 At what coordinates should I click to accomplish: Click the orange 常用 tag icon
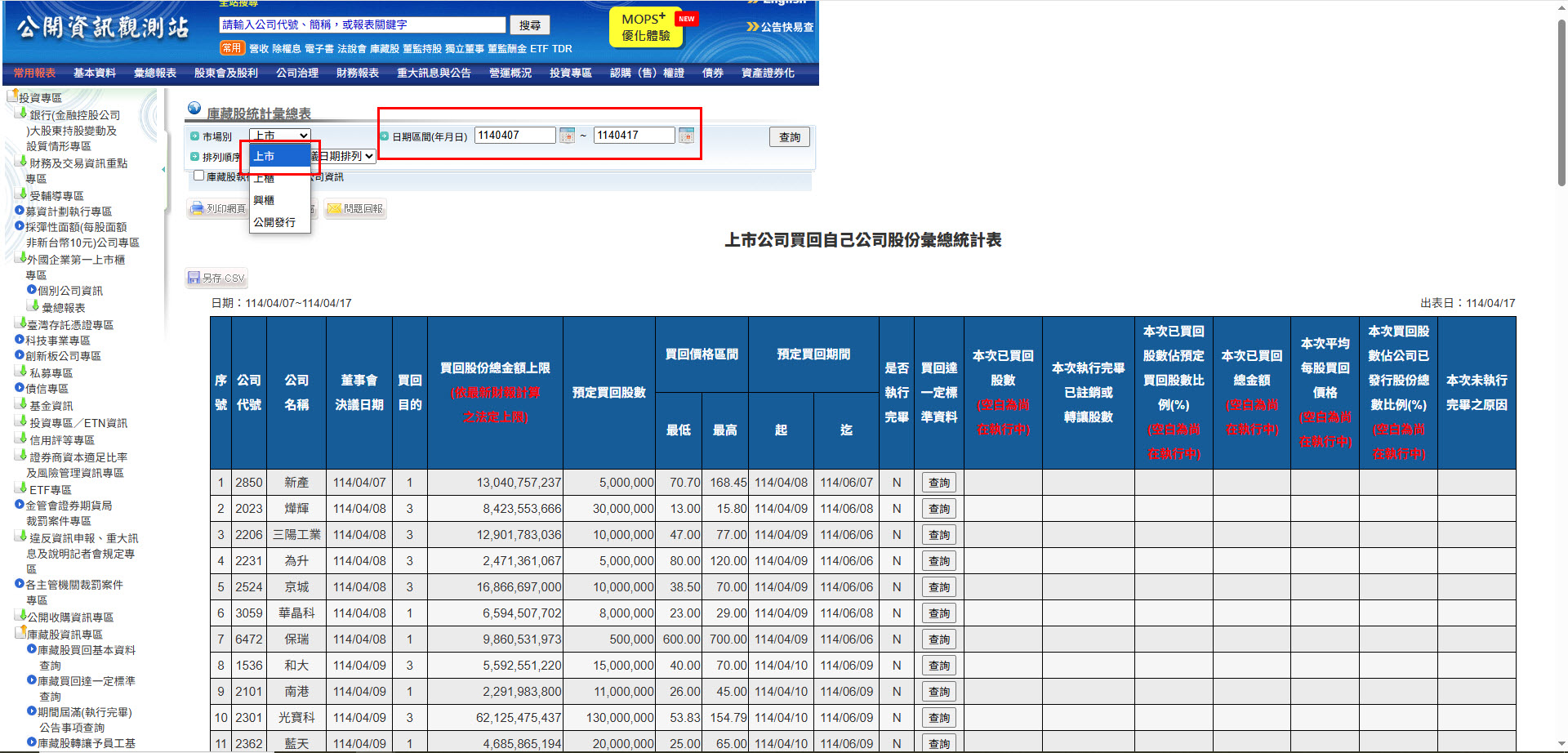point(232,48)
